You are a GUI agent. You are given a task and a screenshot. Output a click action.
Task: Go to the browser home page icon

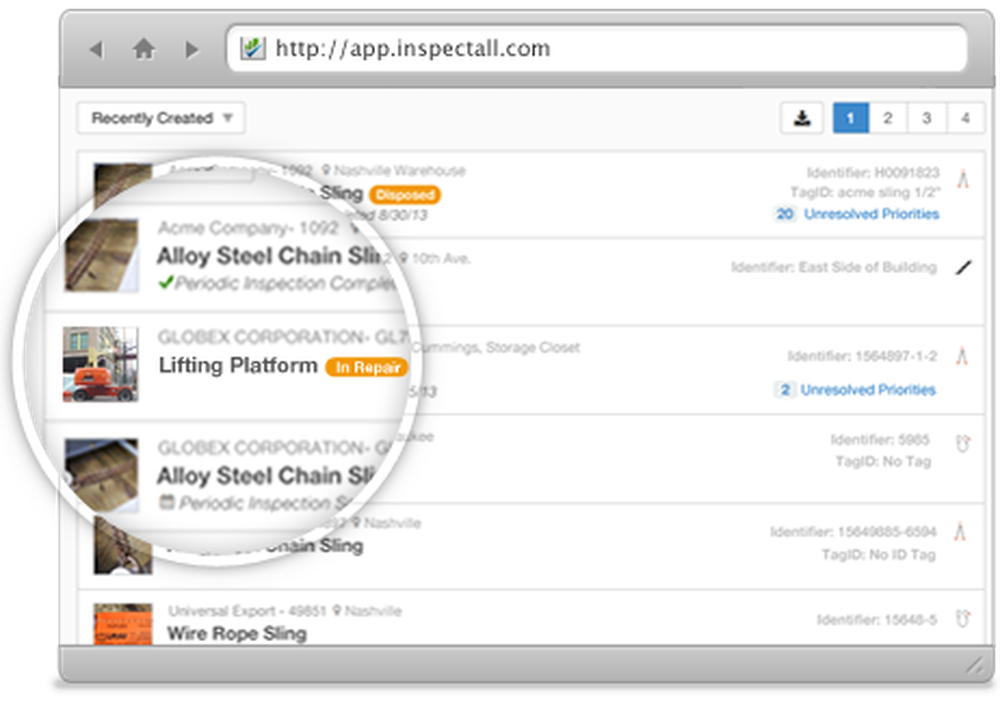click(x=144, y=49)
